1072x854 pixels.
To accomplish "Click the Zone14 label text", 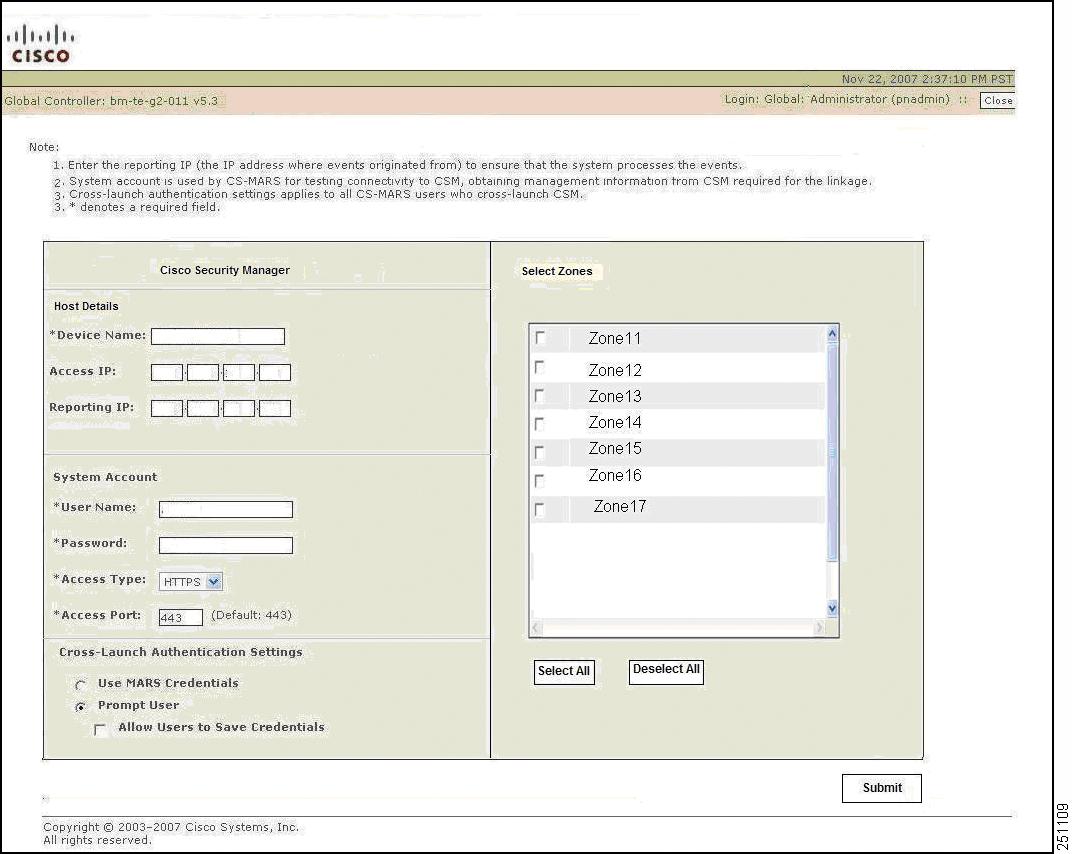I will (615, 423).
